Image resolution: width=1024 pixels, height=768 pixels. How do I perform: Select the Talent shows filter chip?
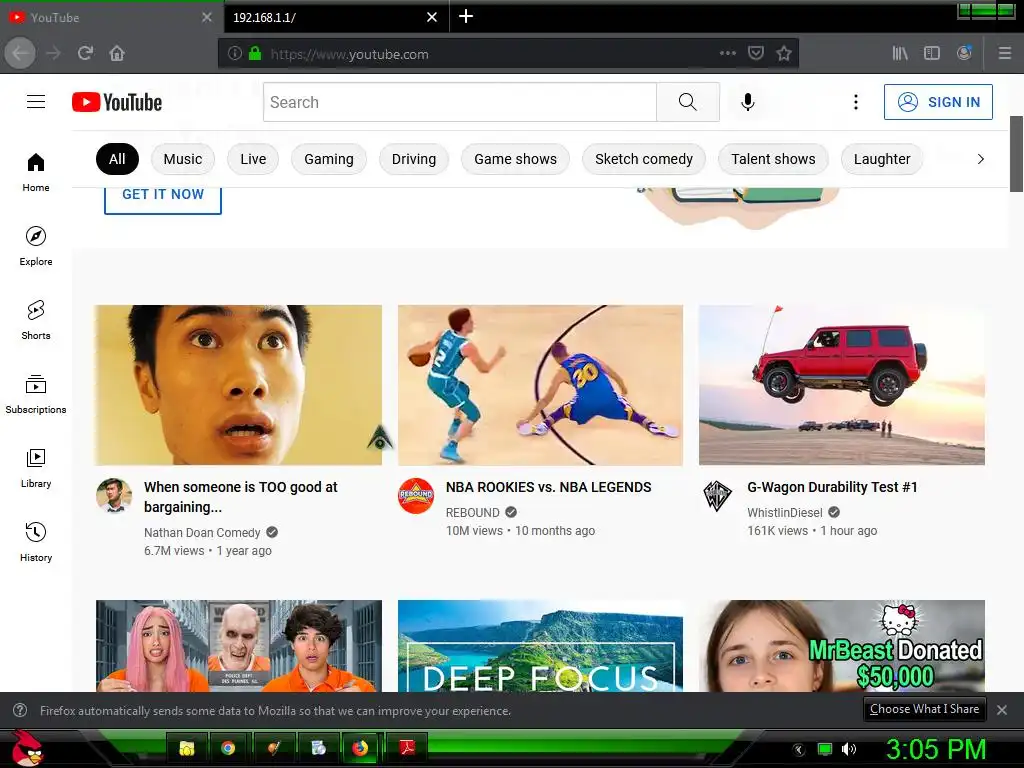coord(773,159)
